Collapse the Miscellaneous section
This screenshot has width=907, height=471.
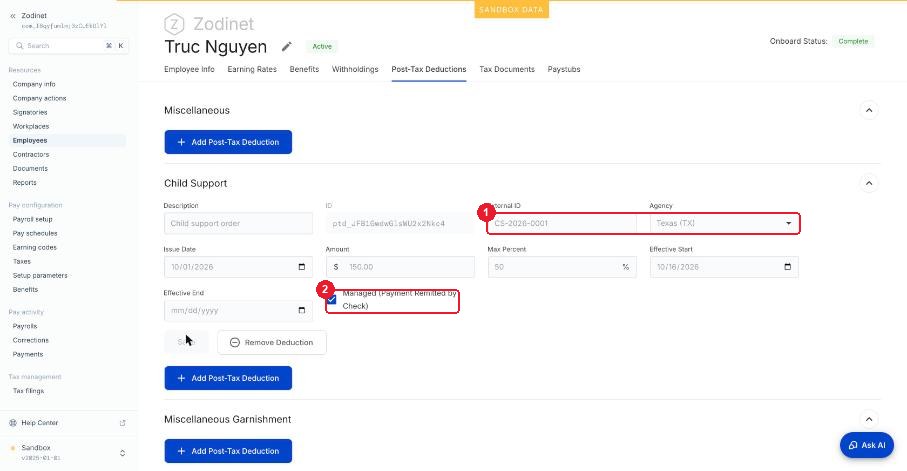[x=869, y=111]
